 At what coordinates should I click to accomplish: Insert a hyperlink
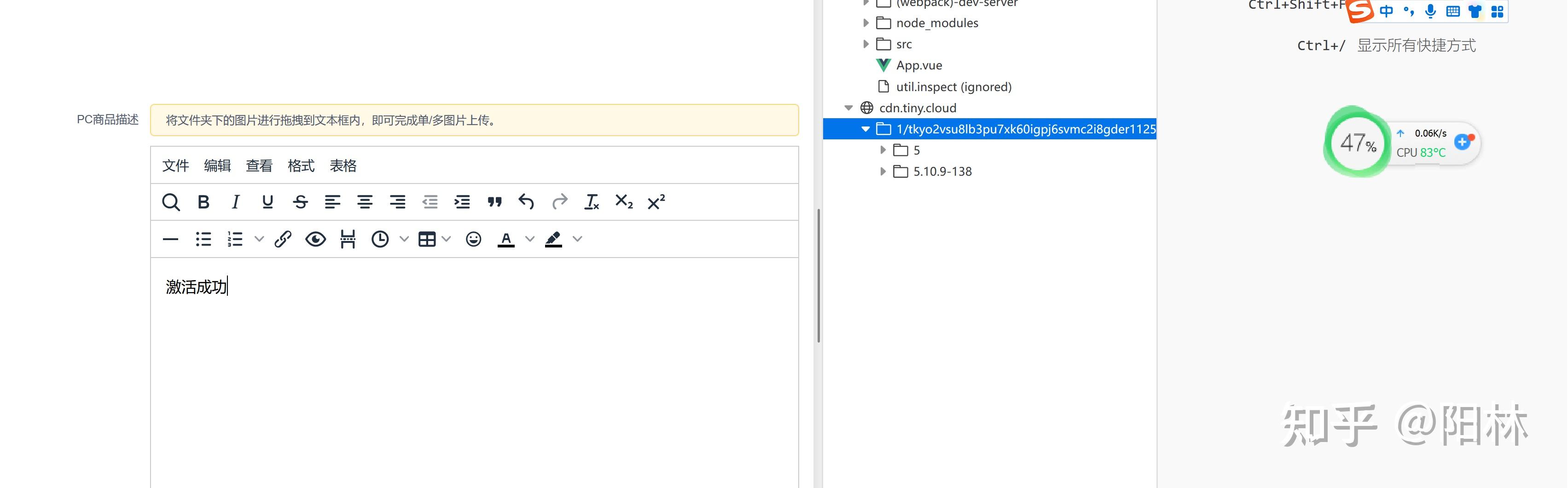tap(283, 239)
